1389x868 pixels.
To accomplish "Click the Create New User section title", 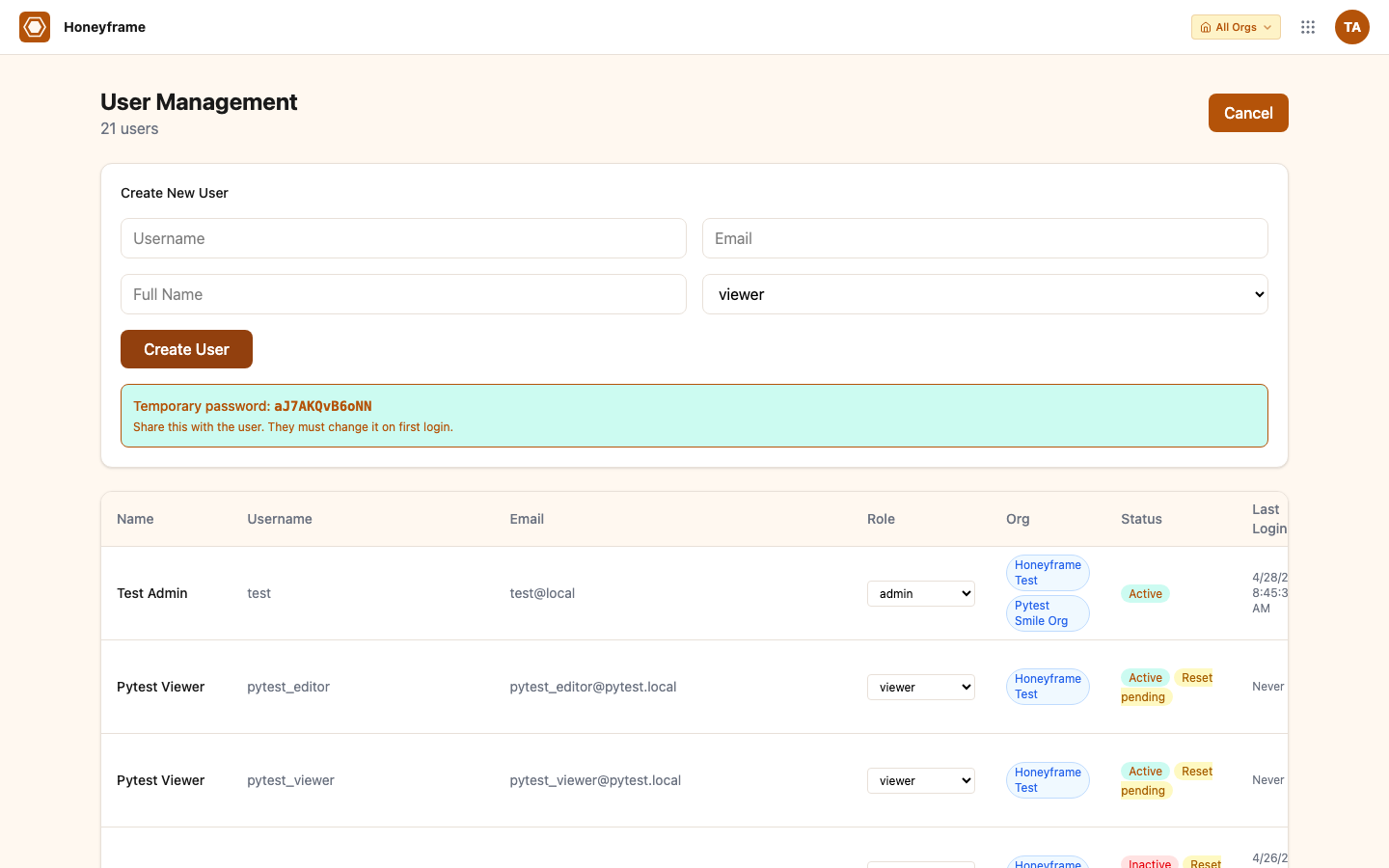I will tap(175, 193).
